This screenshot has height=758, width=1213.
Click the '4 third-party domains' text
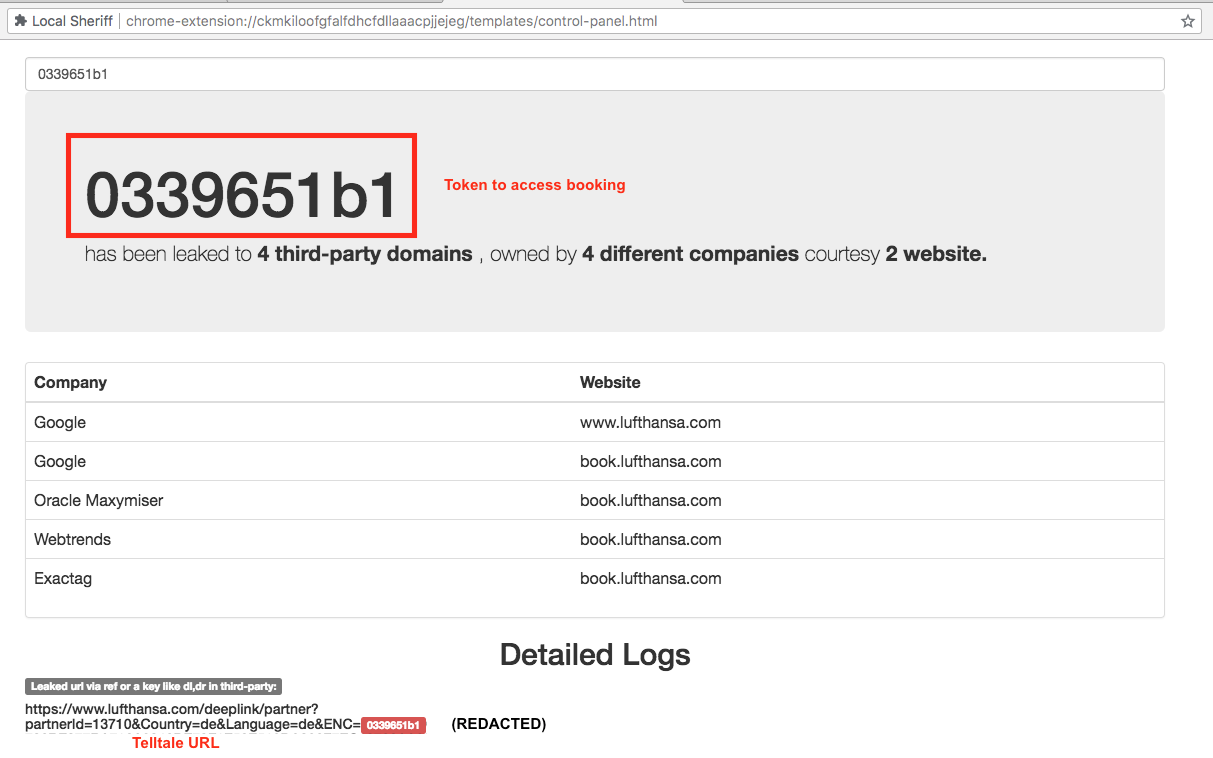point(365,254)
